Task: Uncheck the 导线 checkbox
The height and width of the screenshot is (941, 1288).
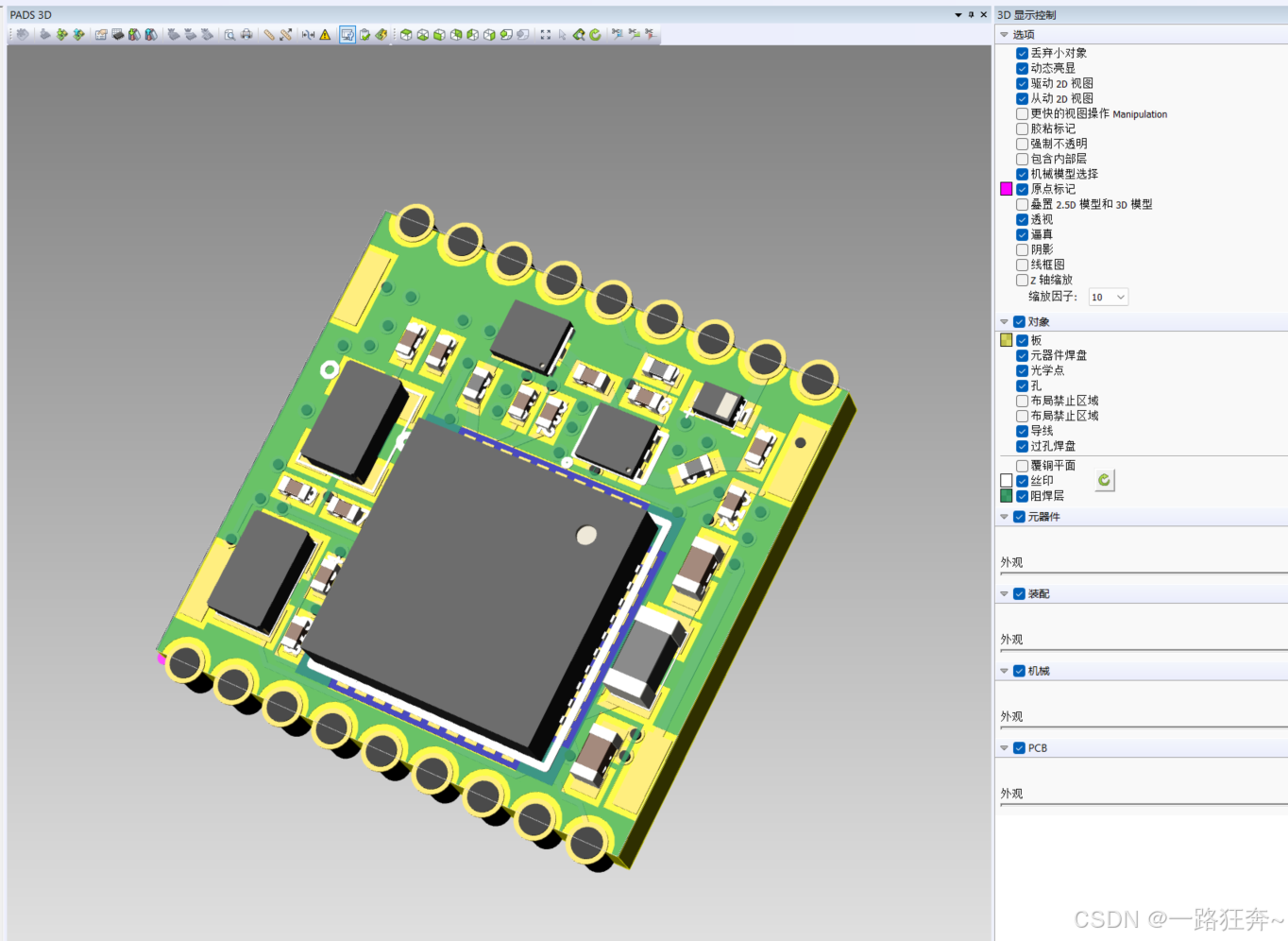Action: [x=1022, y=431]
